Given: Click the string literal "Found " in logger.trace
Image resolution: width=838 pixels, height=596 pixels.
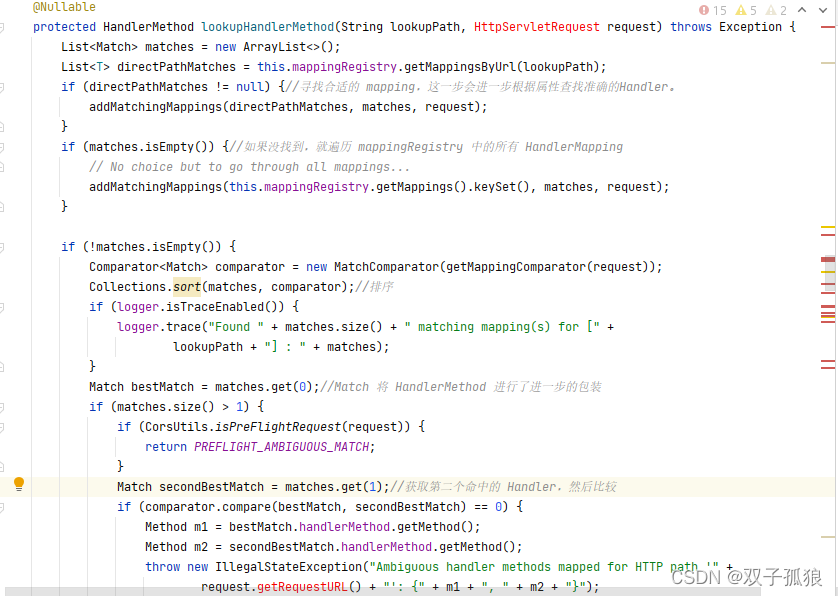Looking at the screenshot, I should coord(236,327).
